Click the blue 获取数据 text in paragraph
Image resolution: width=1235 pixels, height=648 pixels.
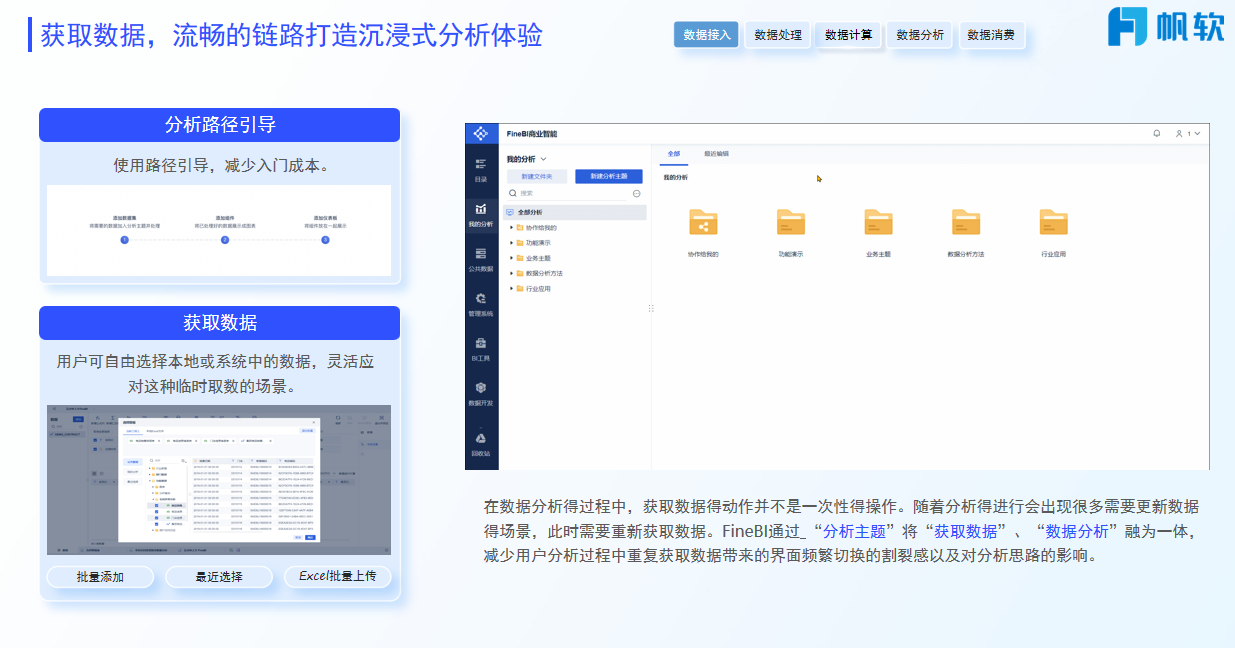(x=965, y=531)
